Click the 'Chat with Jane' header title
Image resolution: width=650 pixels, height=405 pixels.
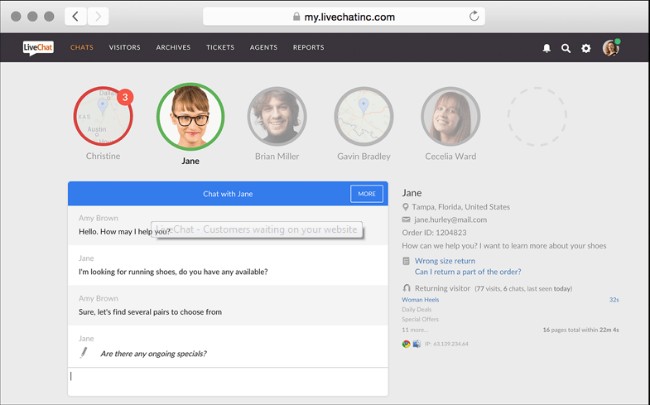point(228,194)
